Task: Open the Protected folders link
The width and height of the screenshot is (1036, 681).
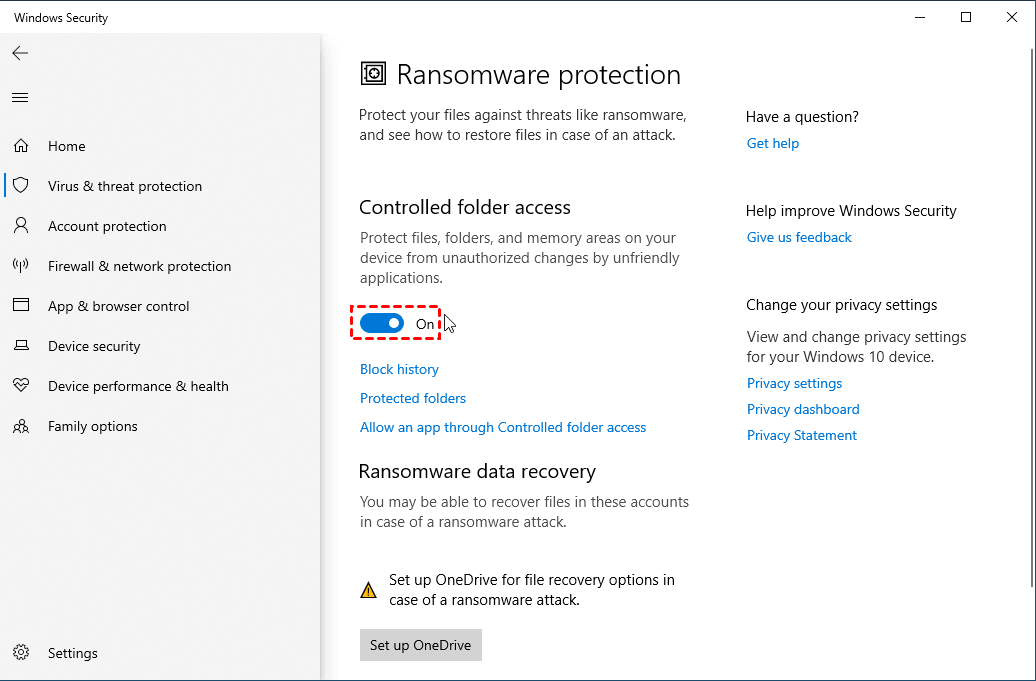Action: pos(413,398)
